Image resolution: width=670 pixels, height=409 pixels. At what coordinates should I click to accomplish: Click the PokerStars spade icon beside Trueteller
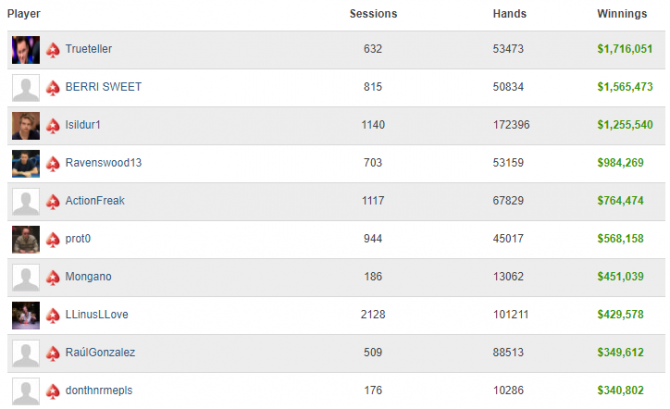[53, 50]
